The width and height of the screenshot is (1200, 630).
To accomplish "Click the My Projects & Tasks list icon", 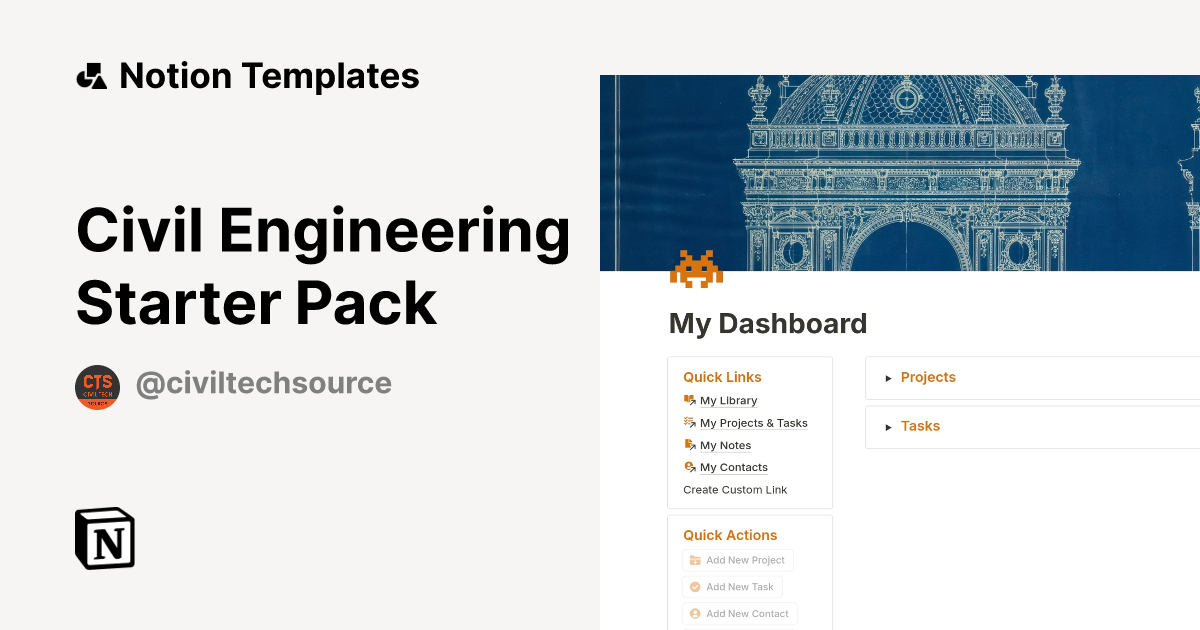I will pyautogui.click(x=688, y=422).
